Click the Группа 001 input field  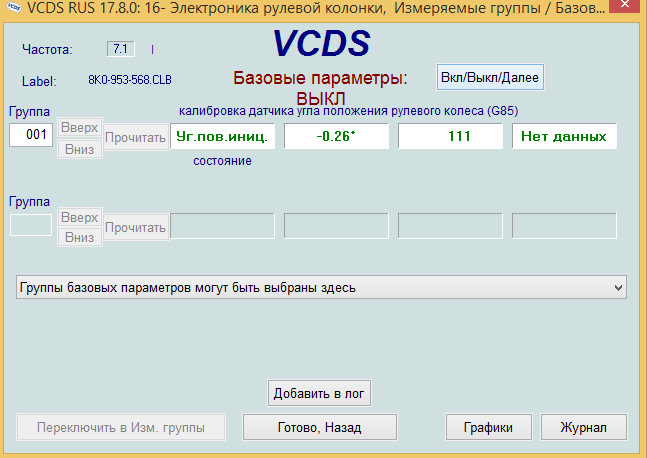31,135
